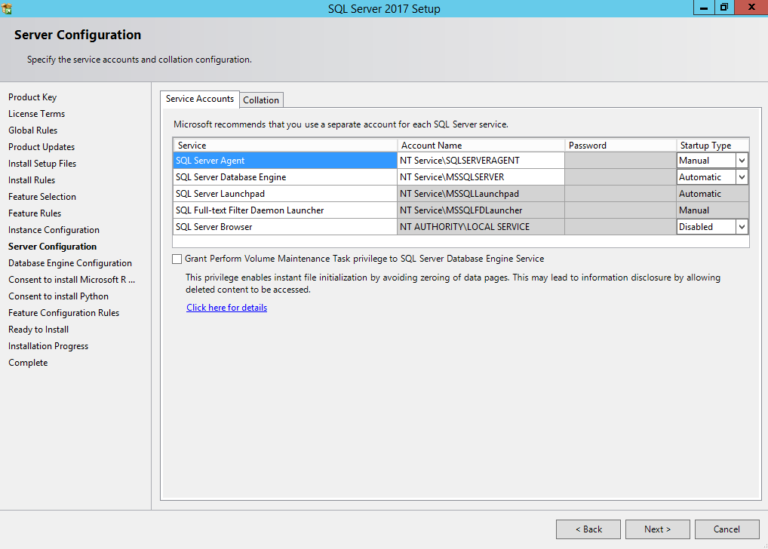Click the Startup Type column header
The image size is (768, 549).
tap(713, 145)
